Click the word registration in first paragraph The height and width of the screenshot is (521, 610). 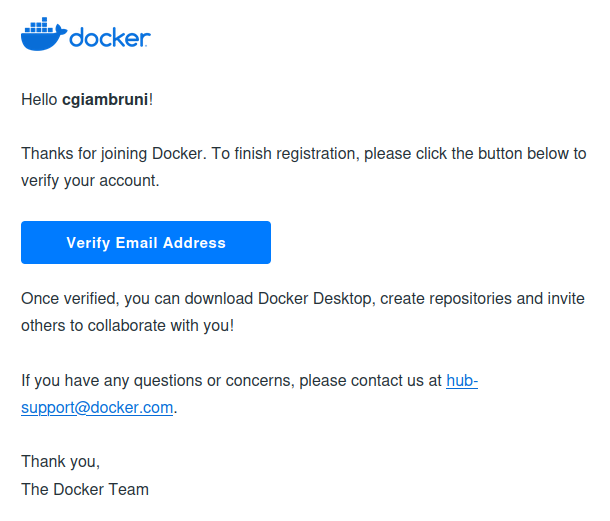pyautogui.click(x=315, y=154)
